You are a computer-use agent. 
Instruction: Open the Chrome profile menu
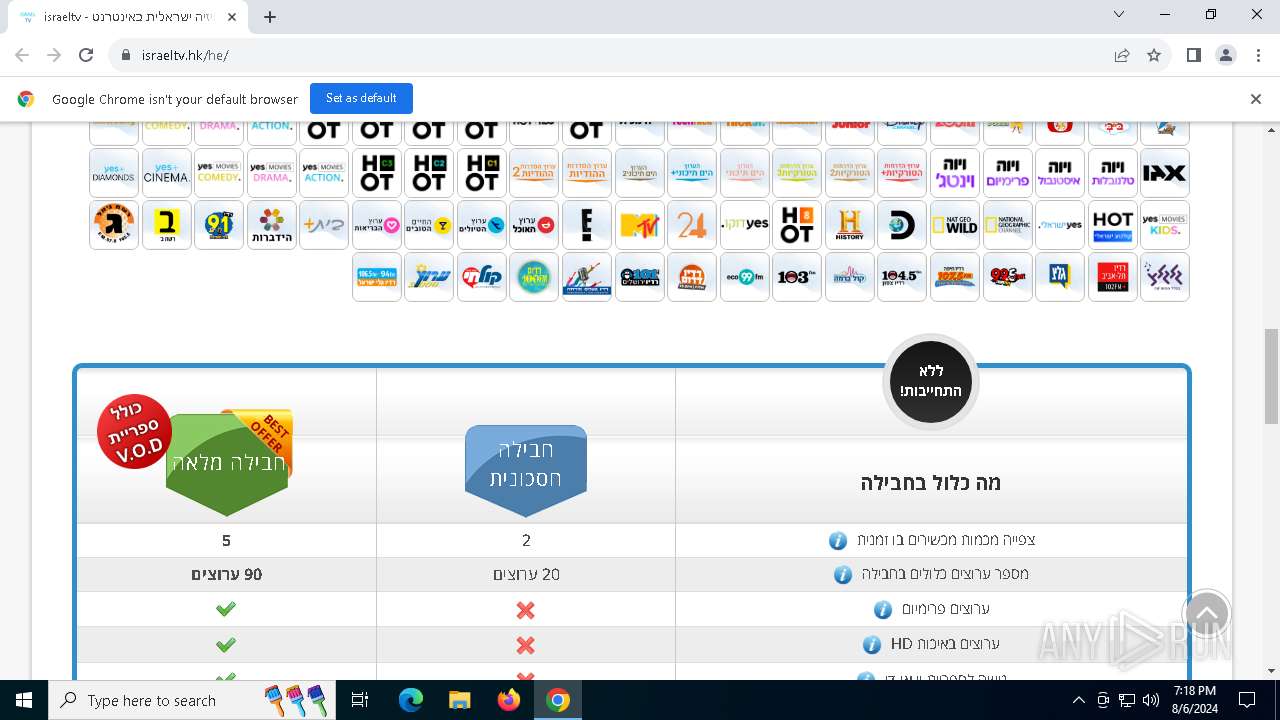pos(1226,55)
